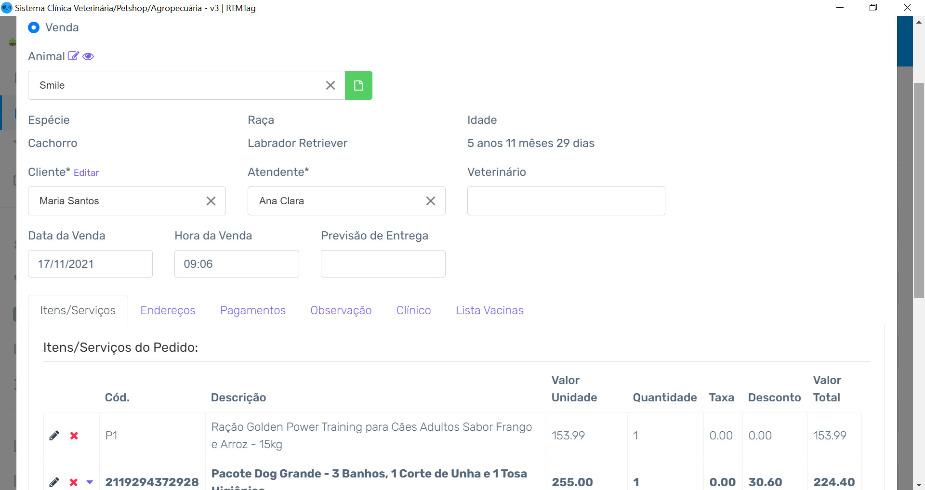Click the Taxa column header
This screenshot has width=925, height=490.
pyautogui.click(x=721, y=397)
